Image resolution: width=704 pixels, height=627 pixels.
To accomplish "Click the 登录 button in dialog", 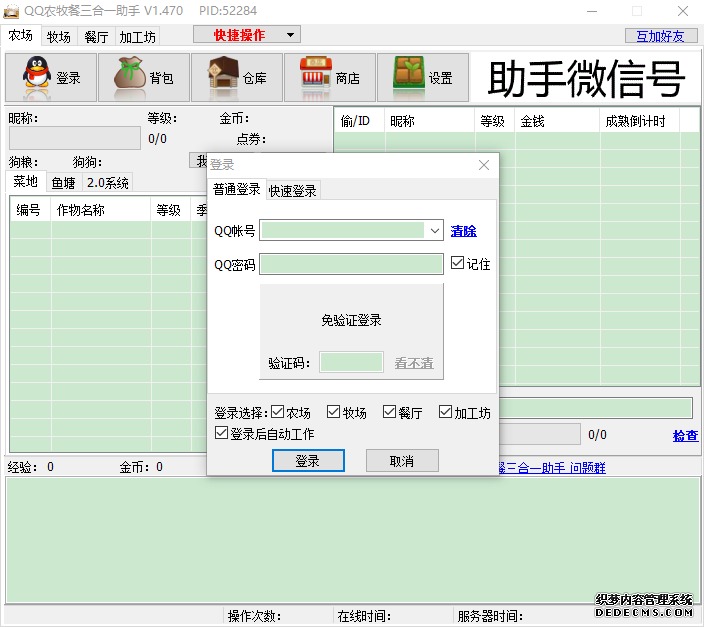I will (x=308, y=460).
